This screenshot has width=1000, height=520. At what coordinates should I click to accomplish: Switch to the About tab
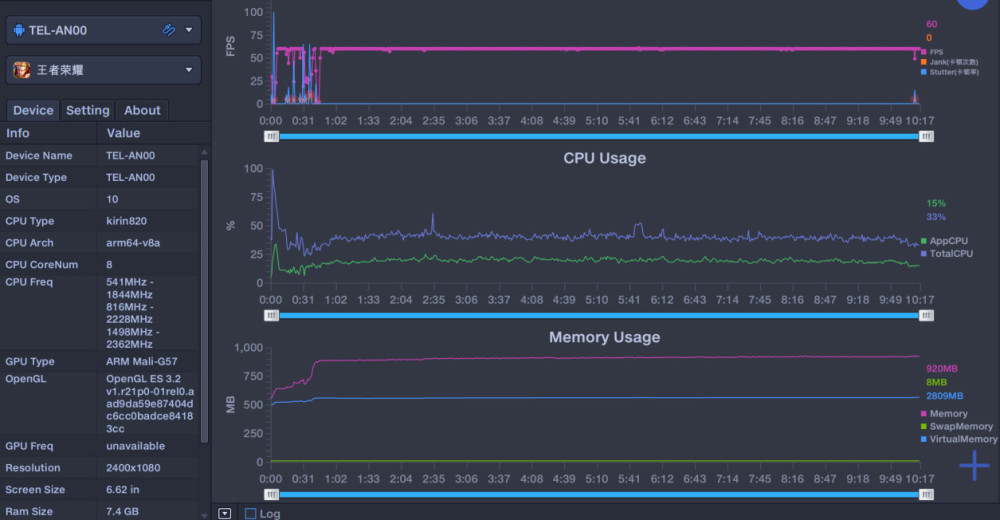tap(142, 110)
